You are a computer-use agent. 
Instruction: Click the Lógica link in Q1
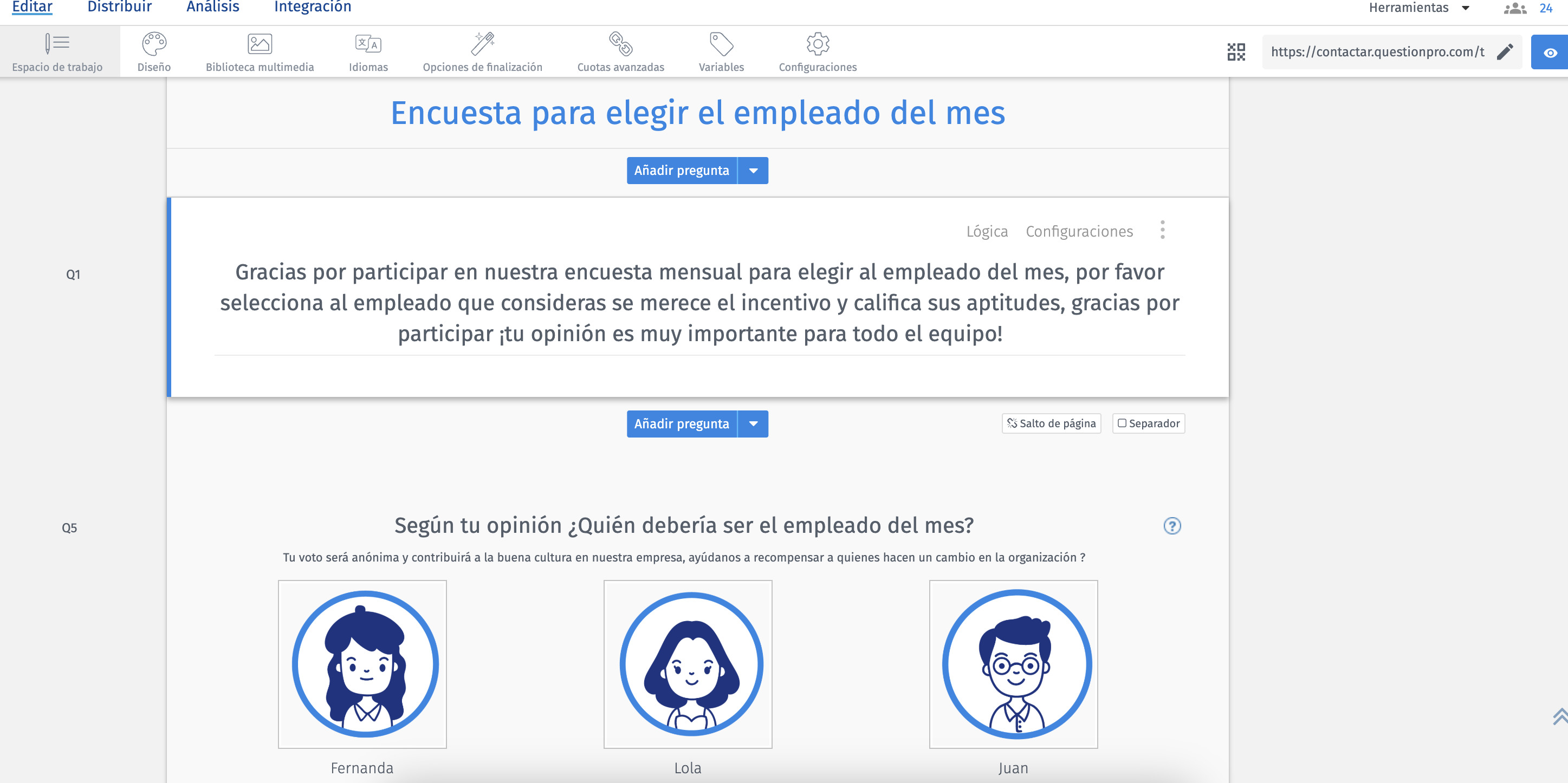click(987, 231)
